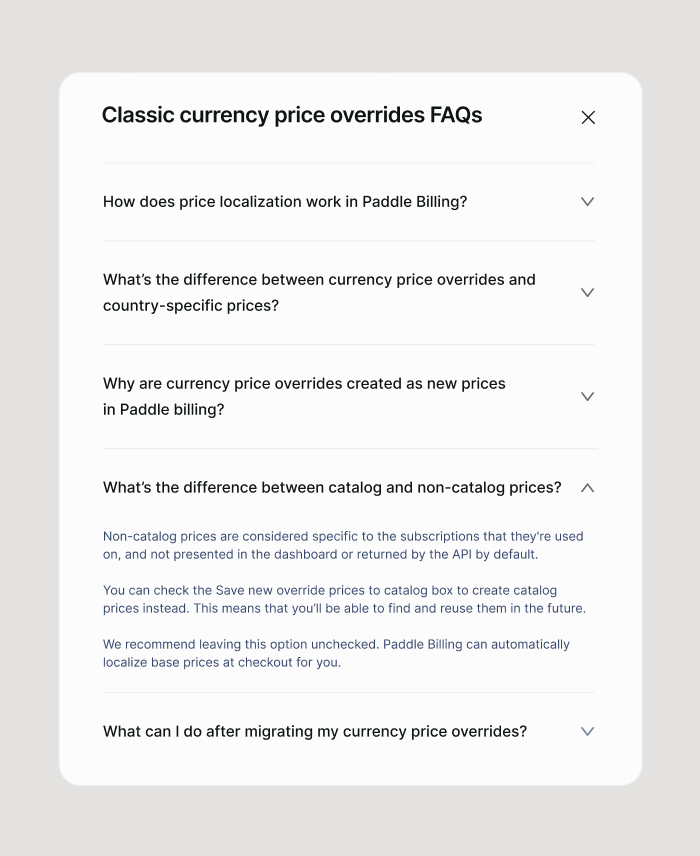Collapse the catalog and non-catalog prices answer chevron
This screenshot has height=856, width=700.
coord(587,488)
